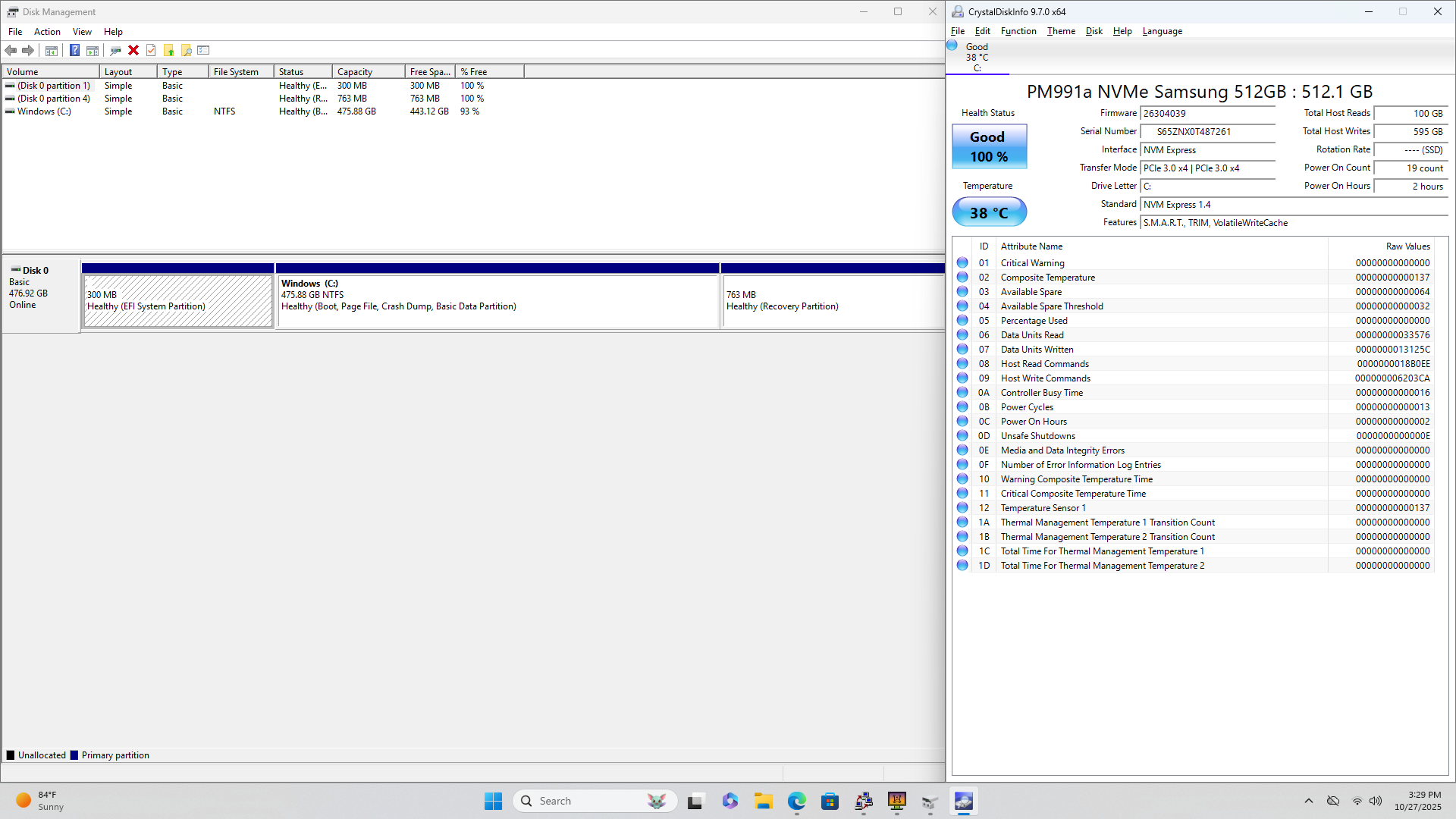This screenshot has width=1456, height=819.
Task: Click the Show/Hide Console Tree icon
Action: click(x=52, y=50)
